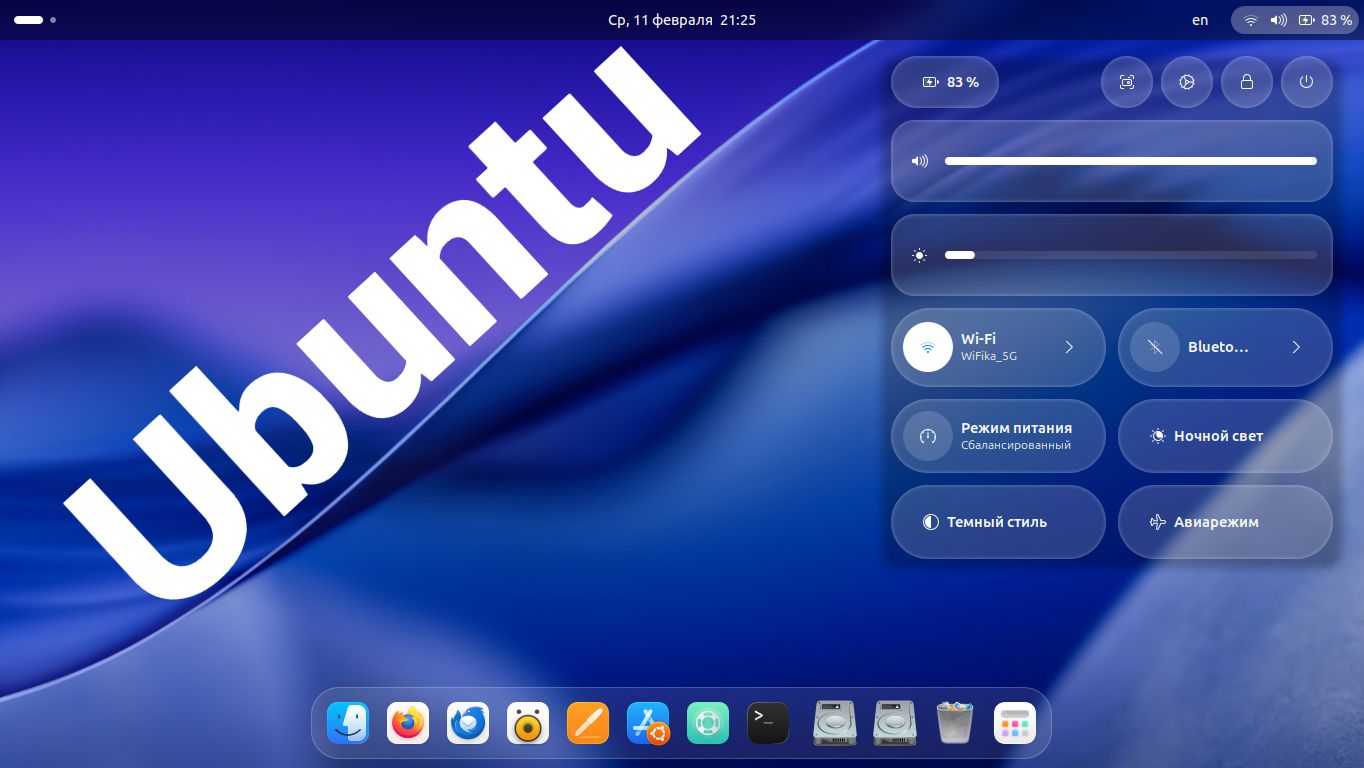Open the power off menu button
1364x768 pixels.
pos(1306,82)
